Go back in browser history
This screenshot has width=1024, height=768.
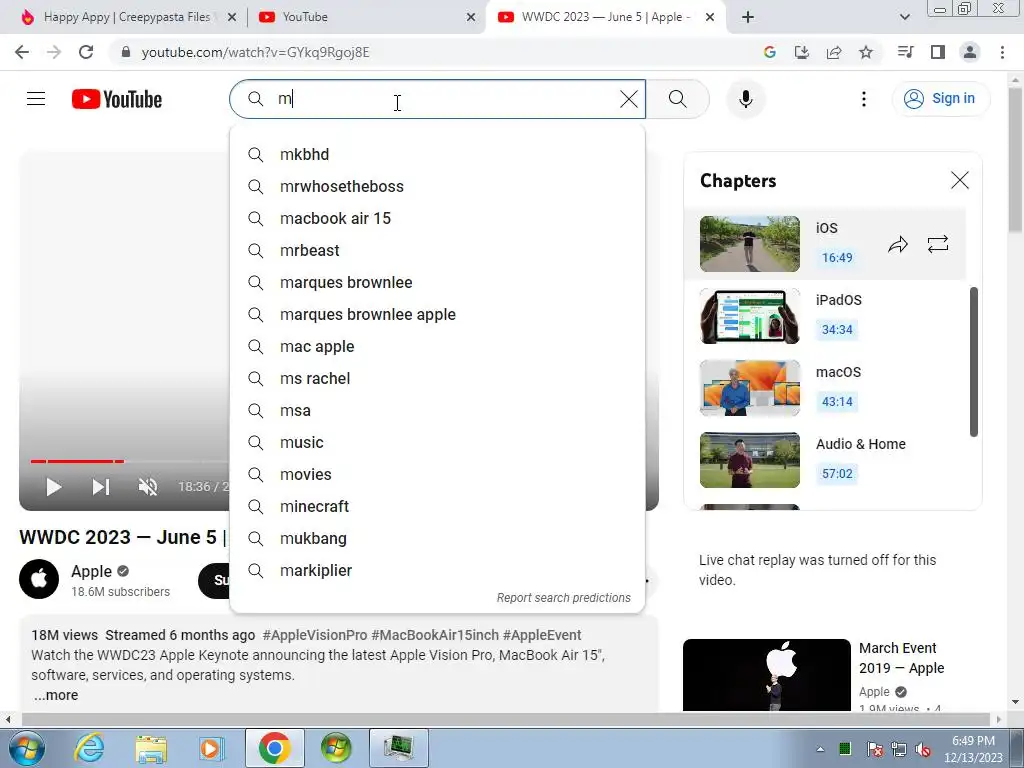coord(22,52)
